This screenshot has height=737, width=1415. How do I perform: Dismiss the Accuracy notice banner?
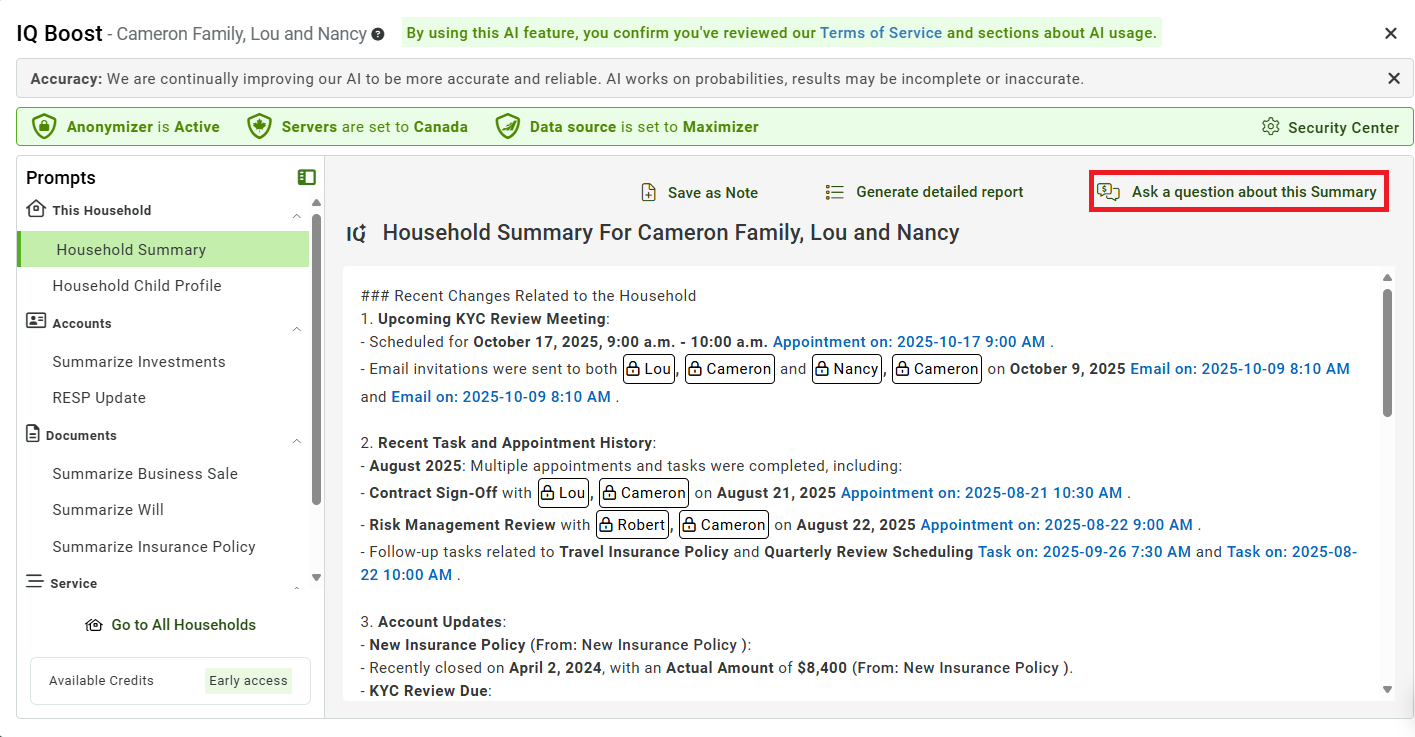1394,78
